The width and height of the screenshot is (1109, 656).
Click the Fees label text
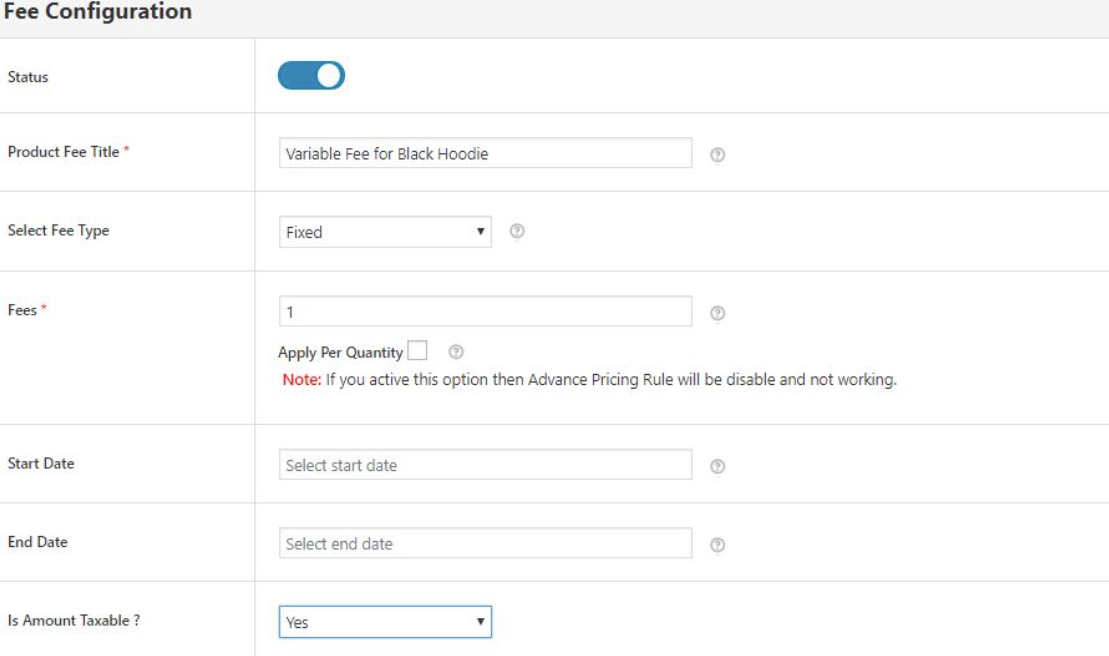click(22, 310)
